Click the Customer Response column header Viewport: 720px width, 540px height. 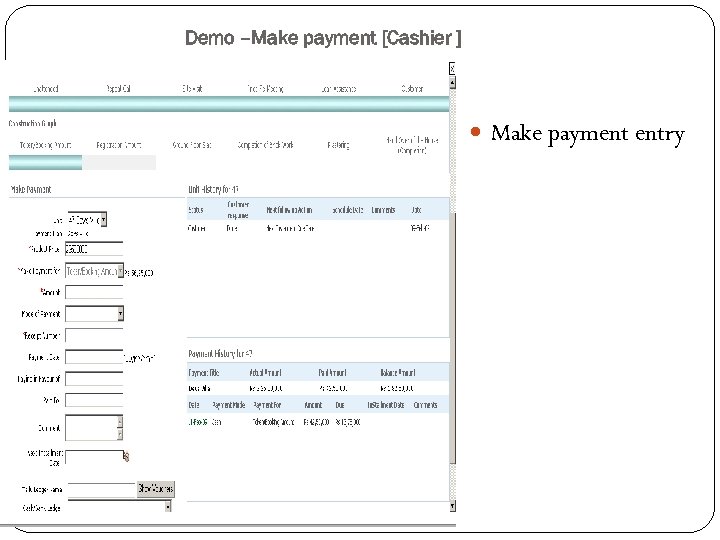[238, 210]
